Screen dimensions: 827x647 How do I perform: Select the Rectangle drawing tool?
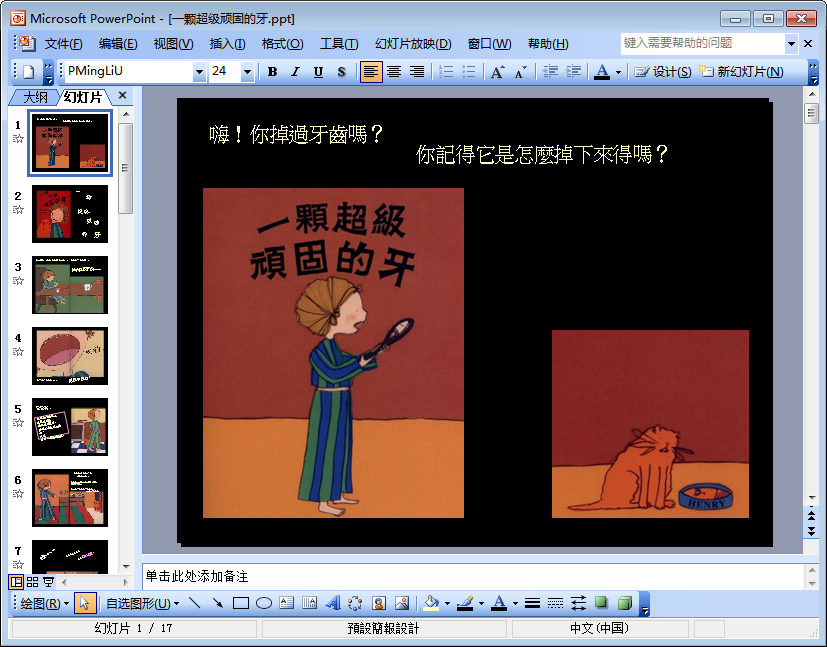[x=241, y=603]
